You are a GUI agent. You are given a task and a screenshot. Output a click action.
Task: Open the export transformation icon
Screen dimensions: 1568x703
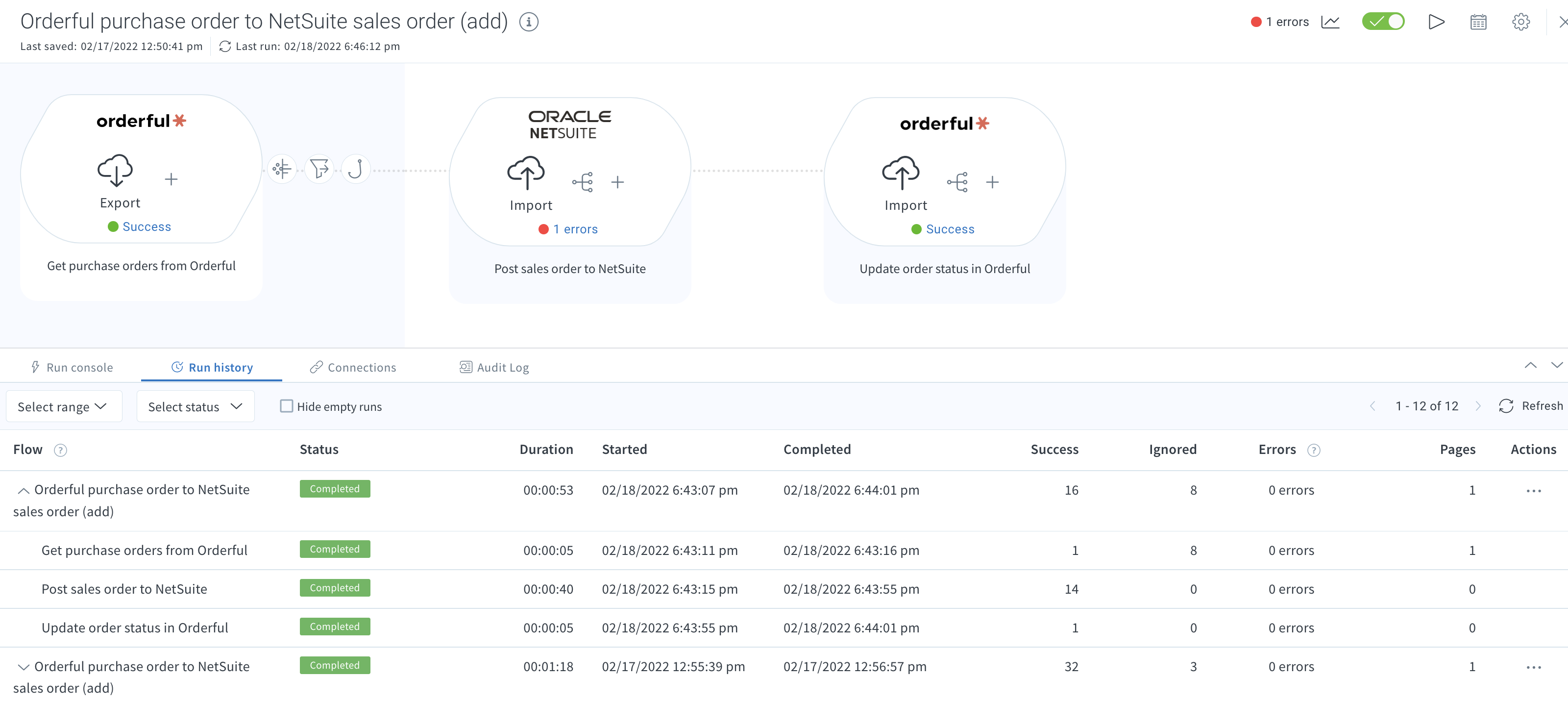pyautogui.click(x=281, y=169)
